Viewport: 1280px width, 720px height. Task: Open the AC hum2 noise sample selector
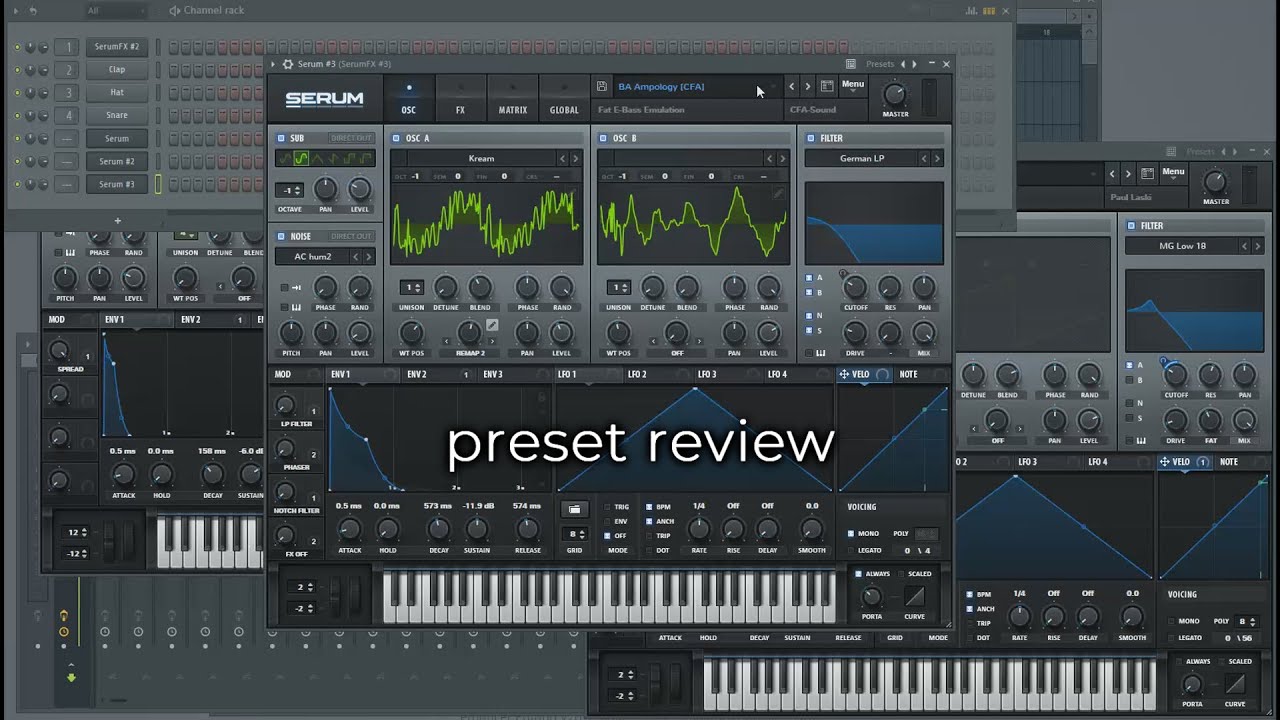click(x=313, y=257)
